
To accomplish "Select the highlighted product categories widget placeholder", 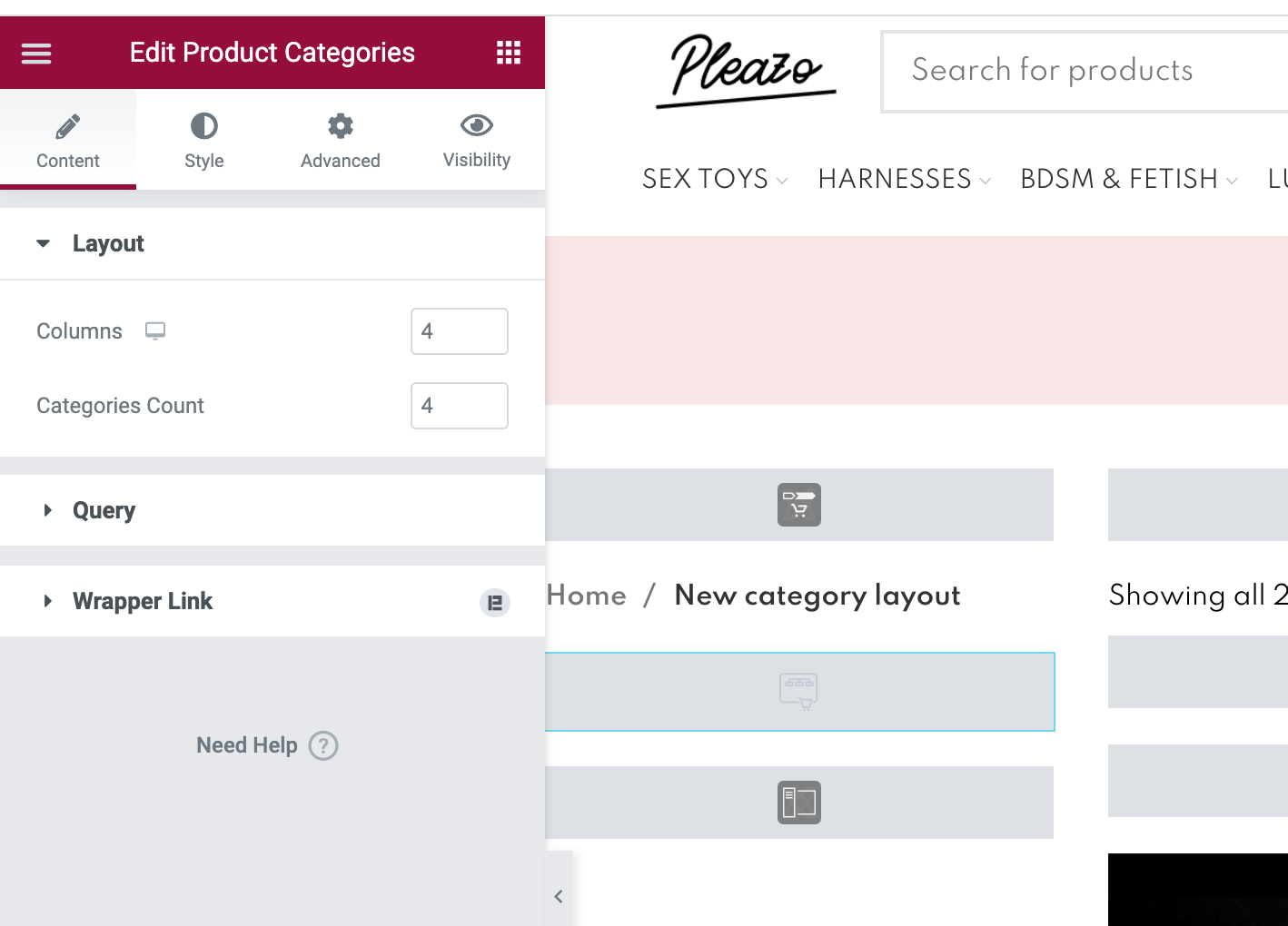I will click(798, 691).
